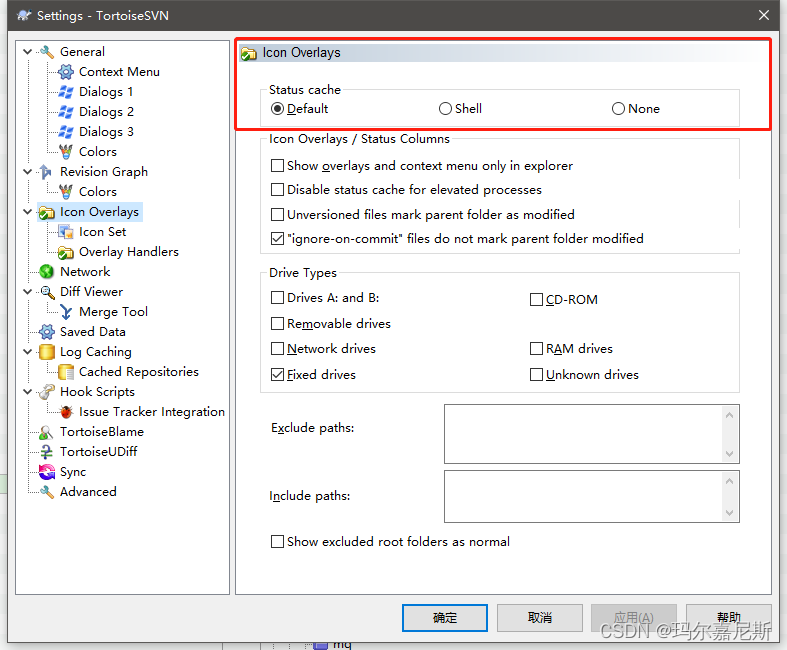Click the Colors icon under Revision Graph

(x=66, y=192)
